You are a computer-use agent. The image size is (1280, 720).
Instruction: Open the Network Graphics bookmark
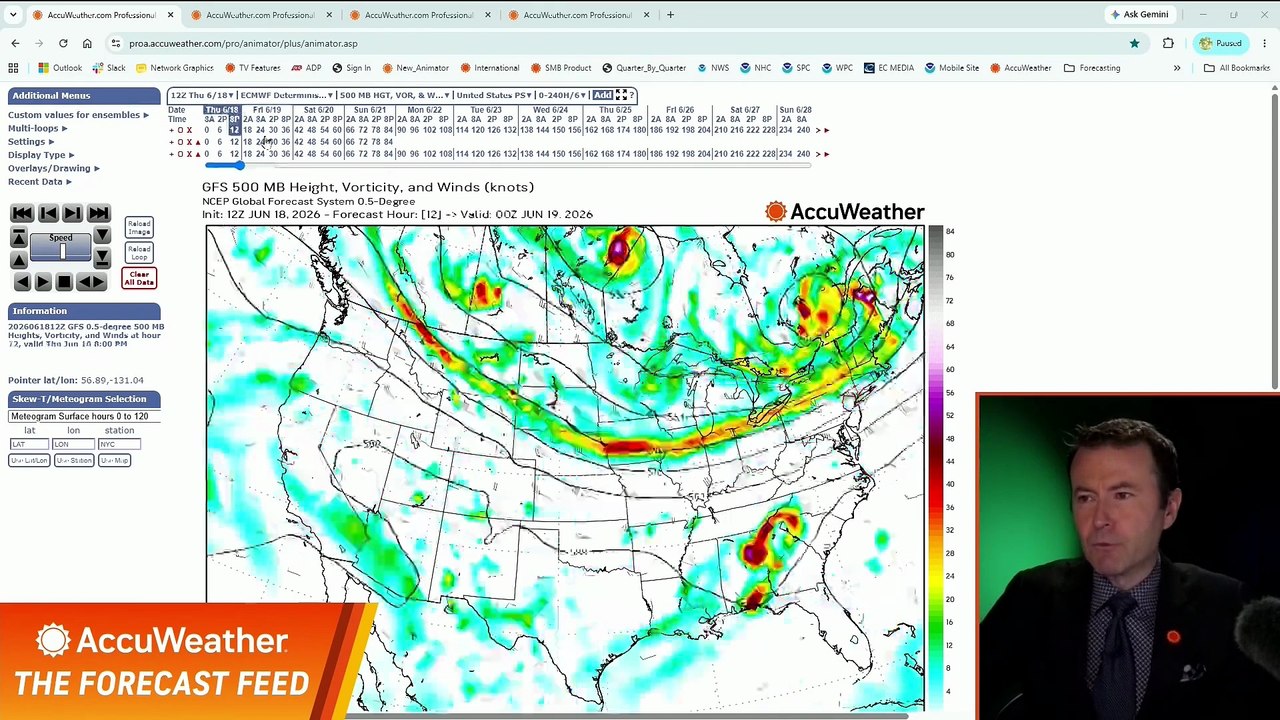click(174, 68)
